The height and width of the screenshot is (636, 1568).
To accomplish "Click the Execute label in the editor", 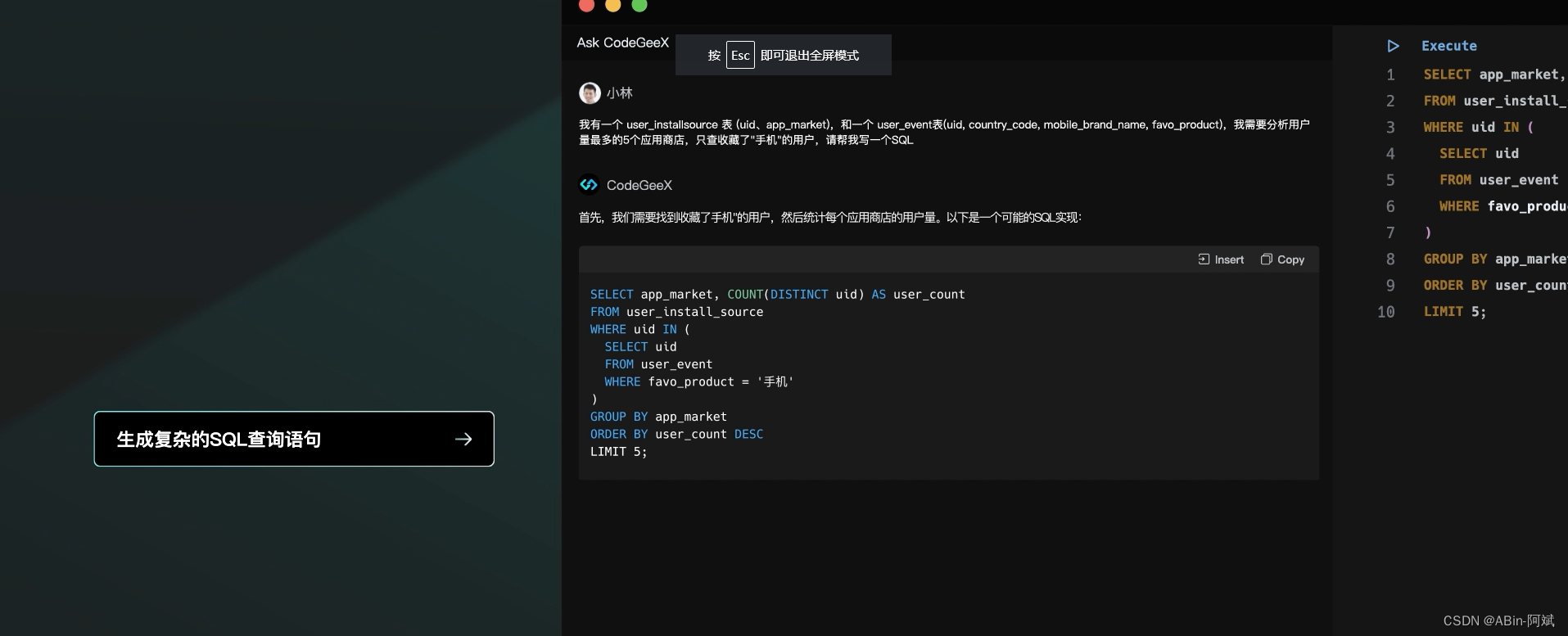I will click(x=1448, y=46).
